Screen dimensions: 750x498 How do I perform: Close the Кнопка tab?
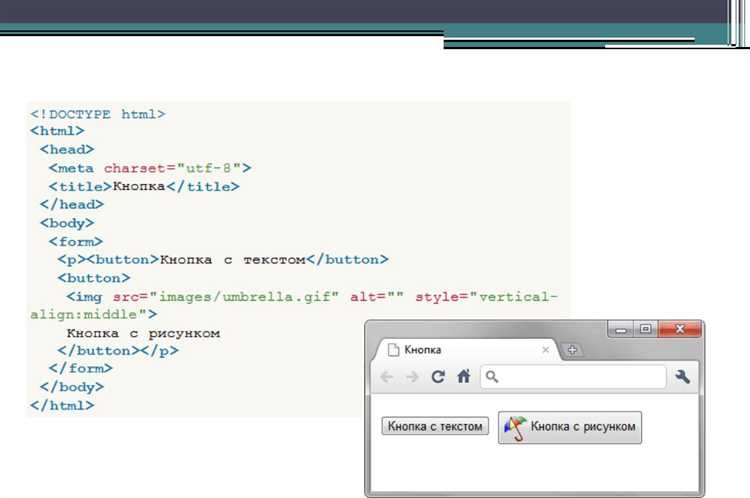545,350
